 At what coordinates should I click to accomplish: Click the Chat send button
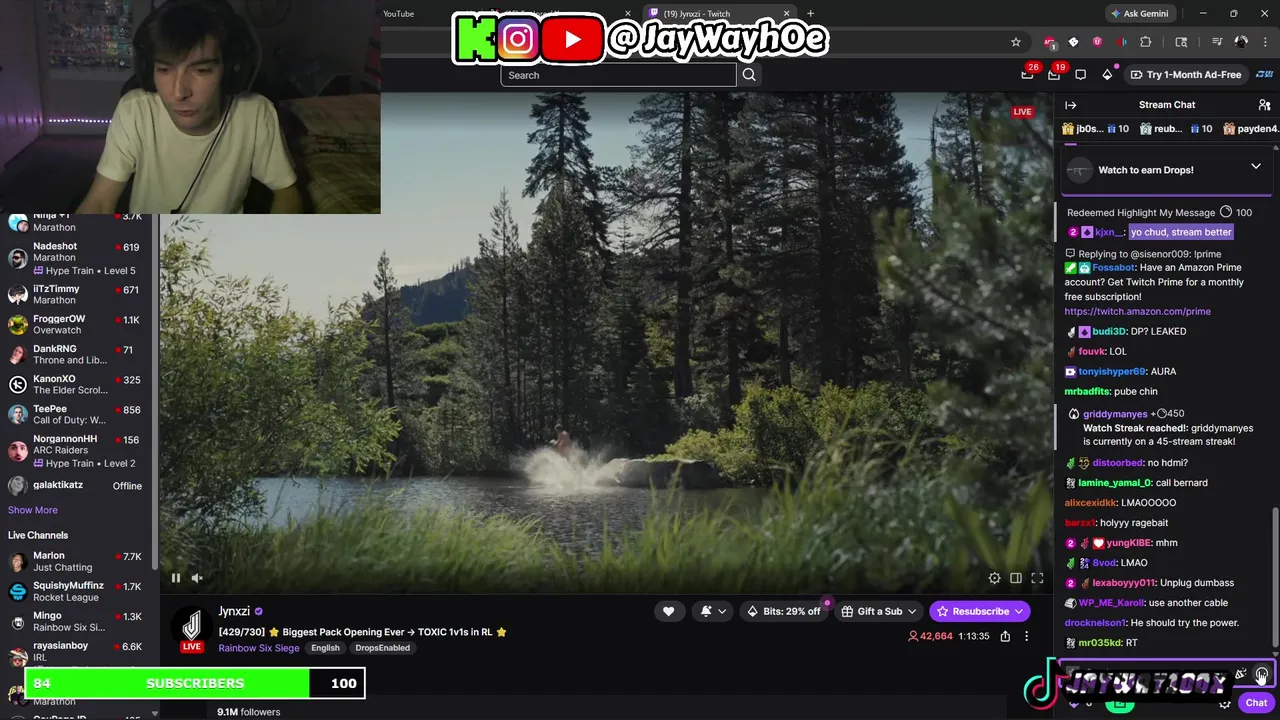(x=1257, y=703)
